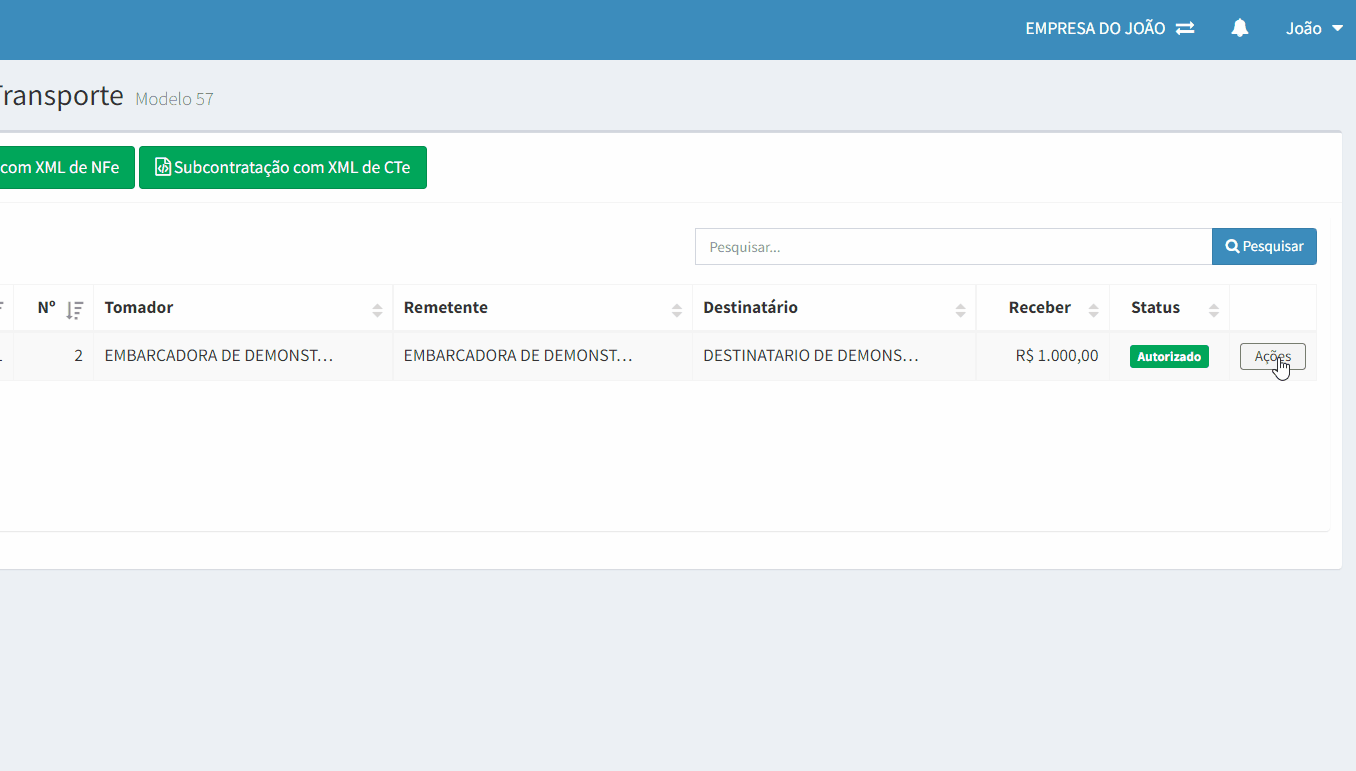Screen dimensions: 1356x771
Task: Click the green Autorizado status badge
Action: (1169, 357)
